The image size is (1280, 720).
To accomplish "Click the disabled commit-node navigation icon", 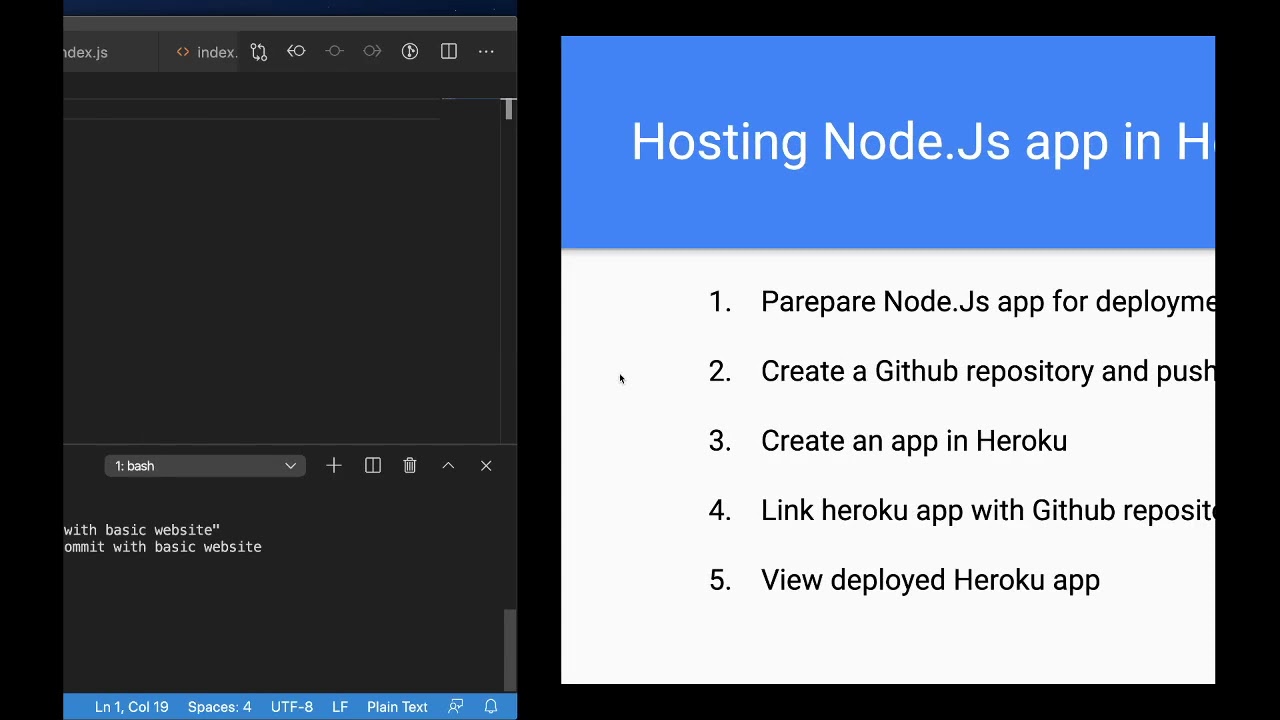I will [334, 51].
